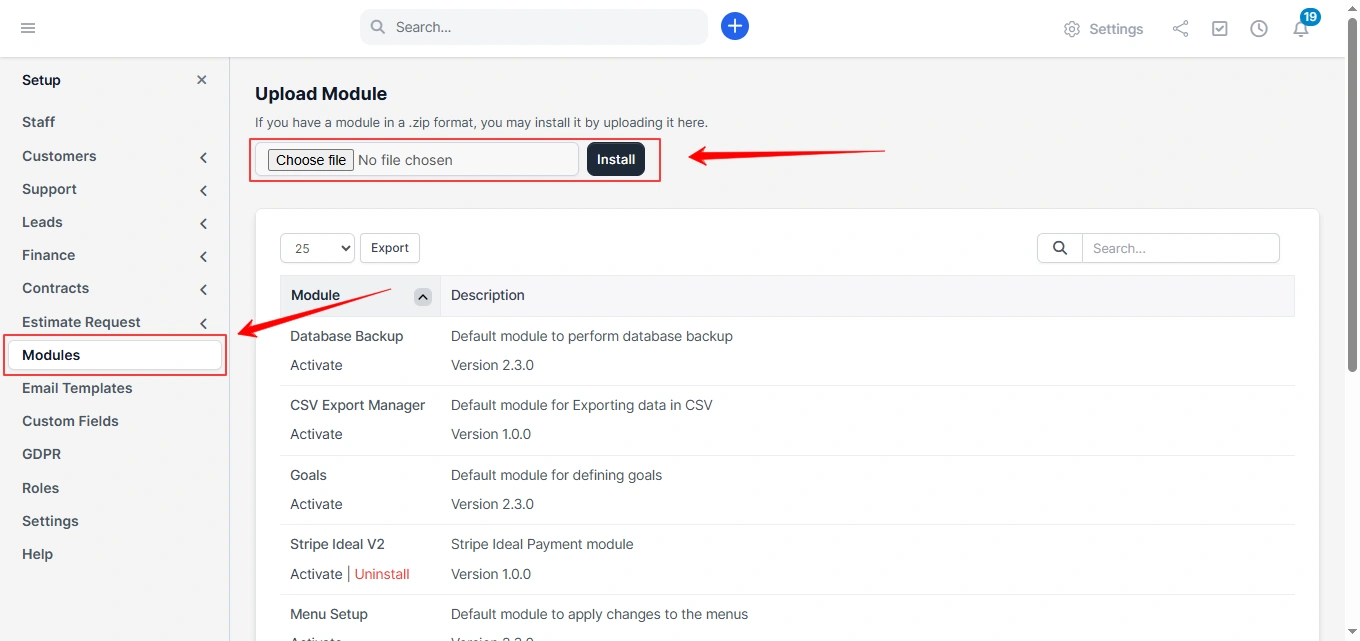This screenshot has width=1360, height=641.
Task: Open the hamburger navigation menu
Action: [x=27, y=28]
